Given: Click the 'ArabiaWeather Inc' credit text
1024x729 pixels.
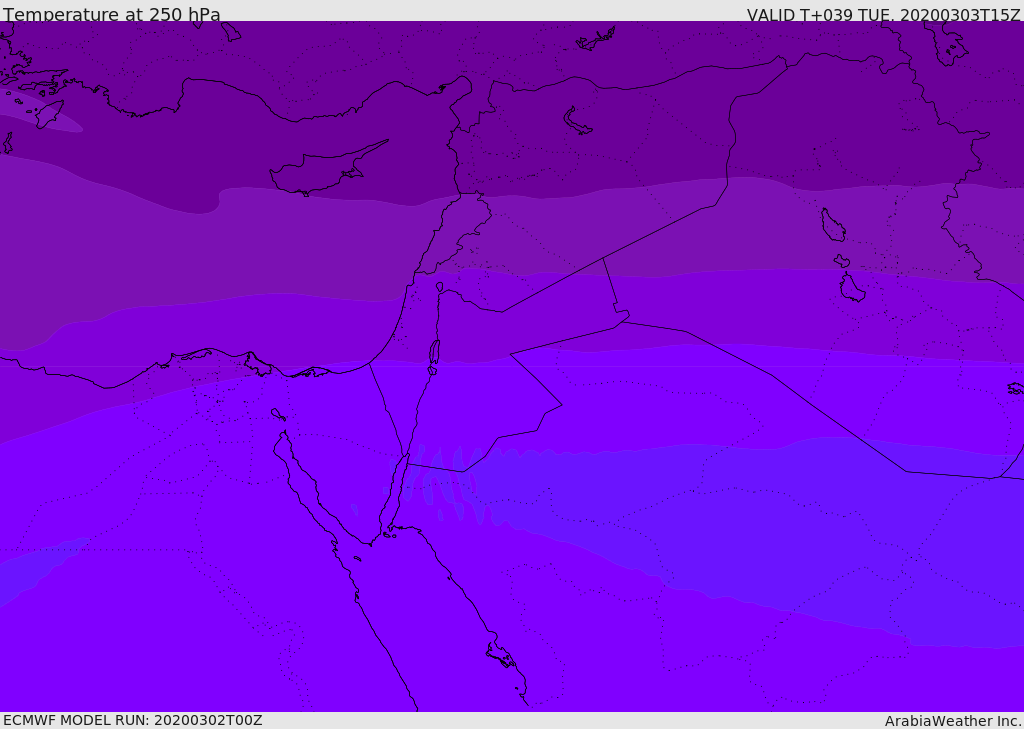Looking at the screenshot, I should [953, 721].
